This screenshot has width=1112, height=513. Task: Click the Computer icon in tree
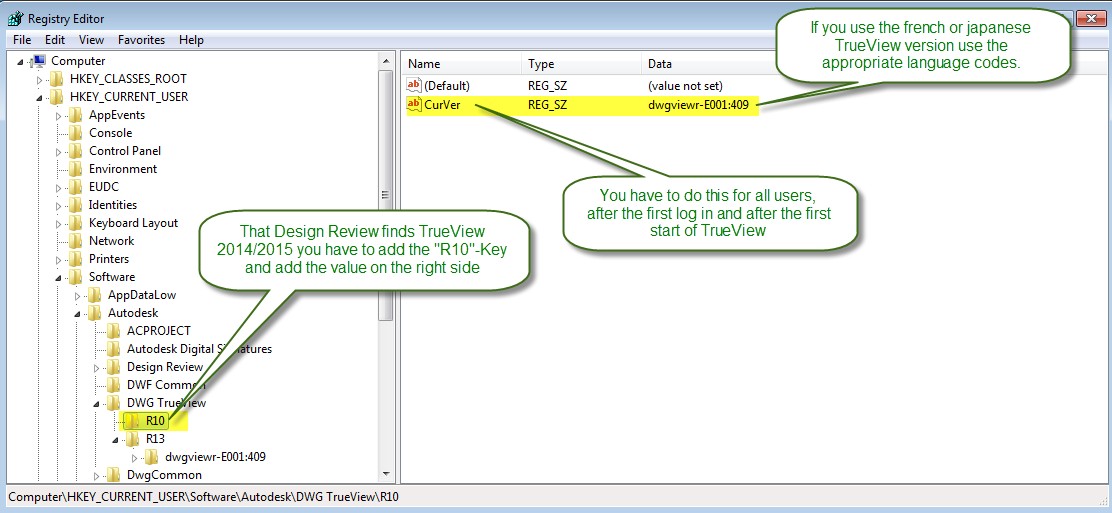(40, 61)
